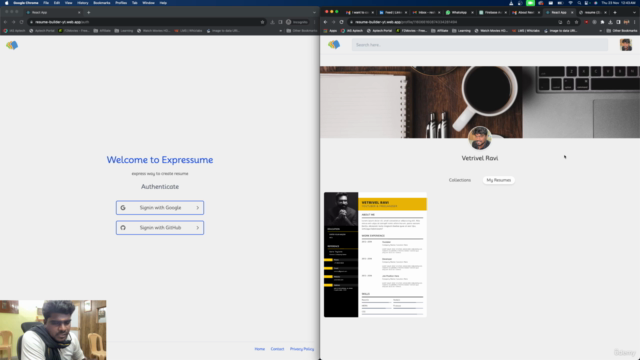Open a new tab in the right window
This screenshot has height=360, width=640.
coord(615,13)
